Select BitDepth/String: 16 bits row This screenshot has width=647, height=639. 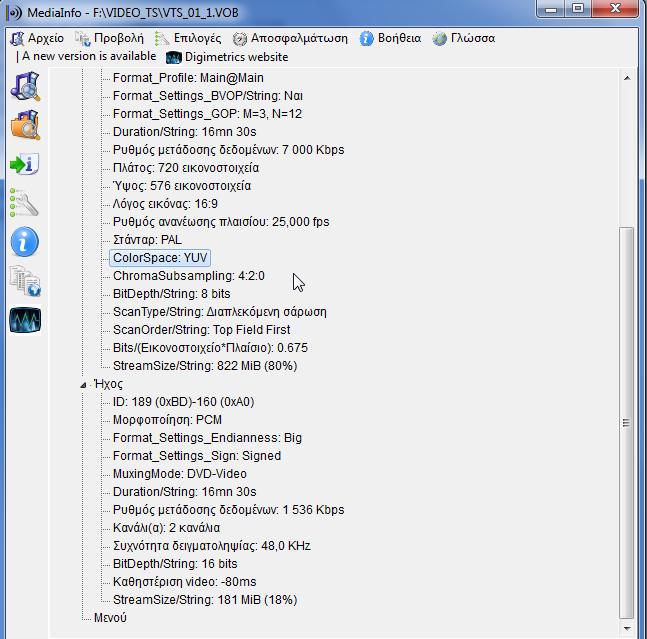click(175, 564)
